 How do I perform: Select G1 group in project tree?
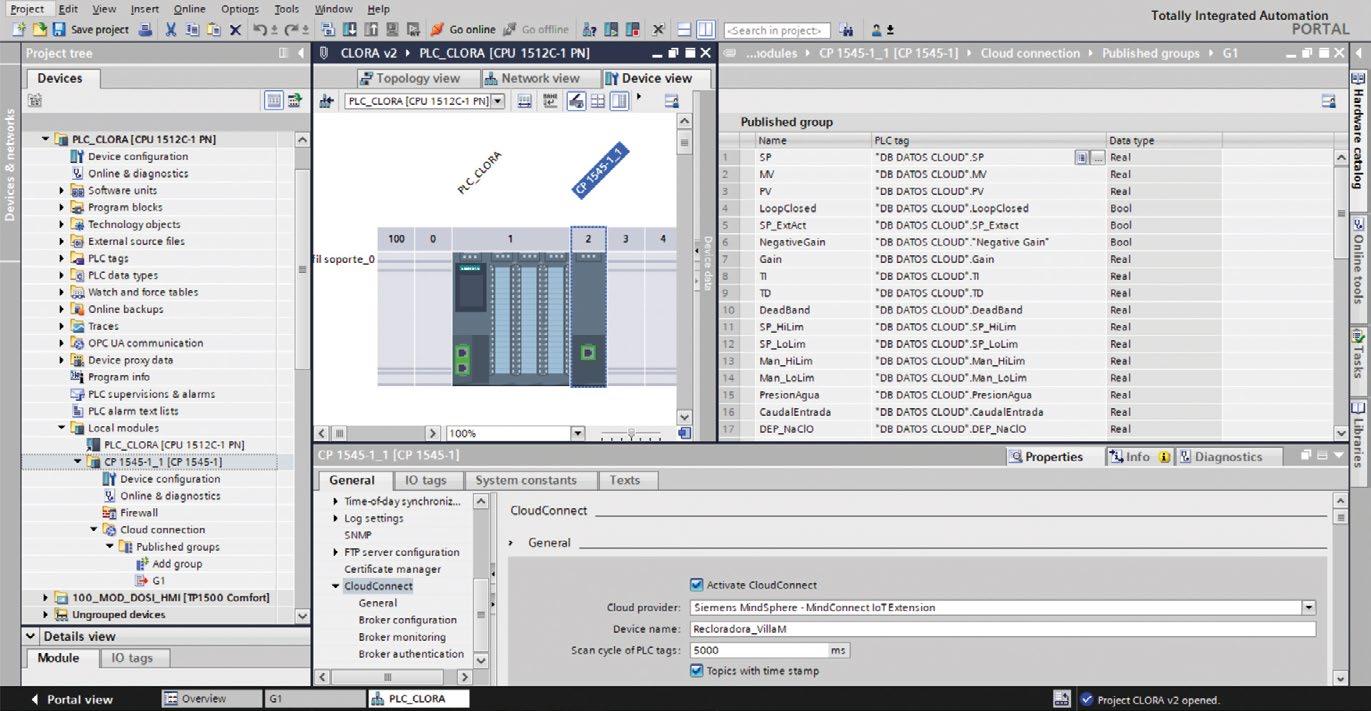(158, 581)
